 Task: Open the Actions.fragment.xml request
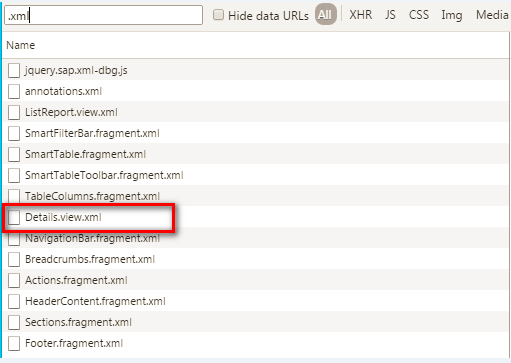coord(76,280)
